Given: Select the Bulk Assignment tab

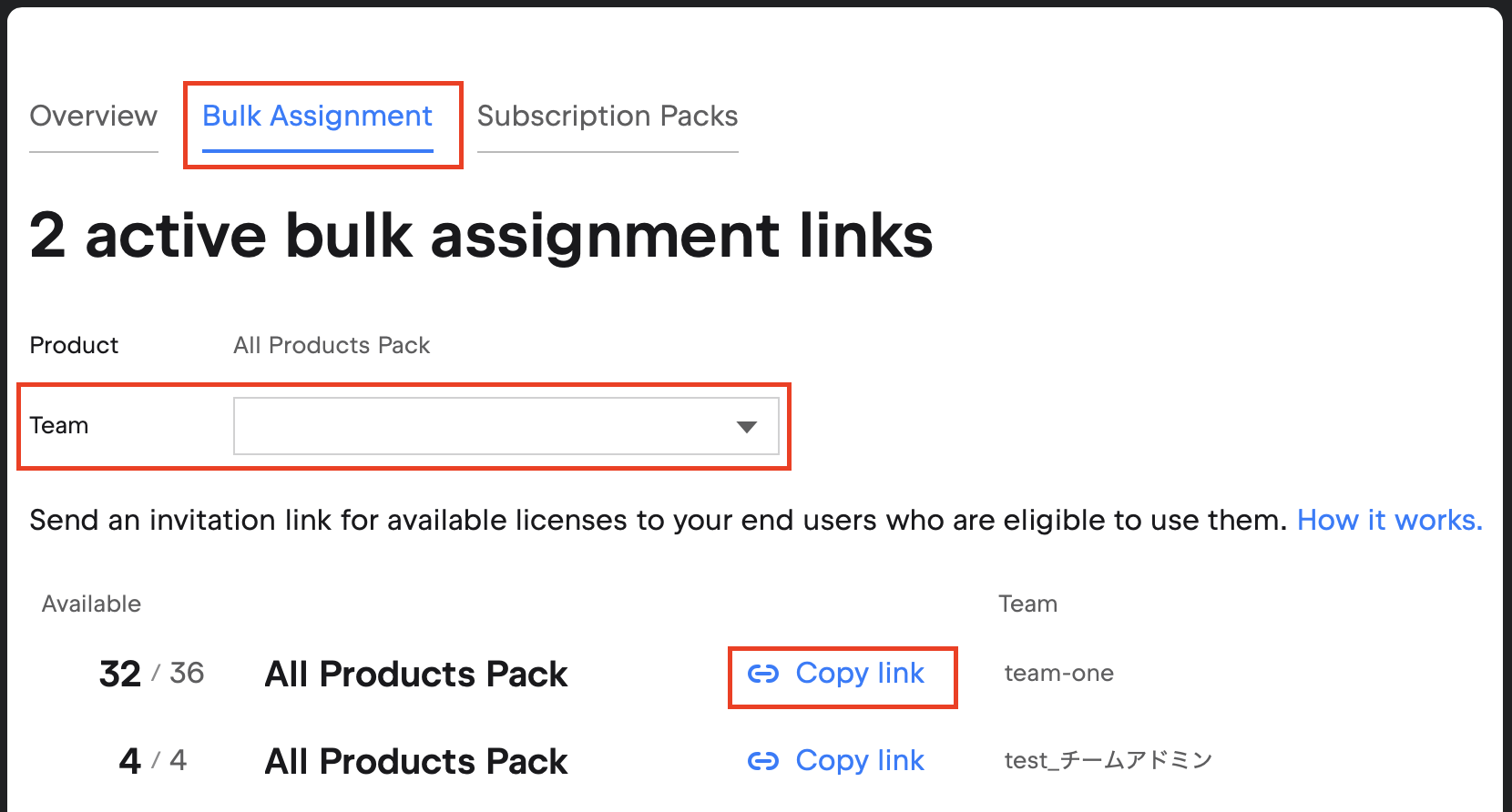Looking at the screenshot, I should (317, 117).
